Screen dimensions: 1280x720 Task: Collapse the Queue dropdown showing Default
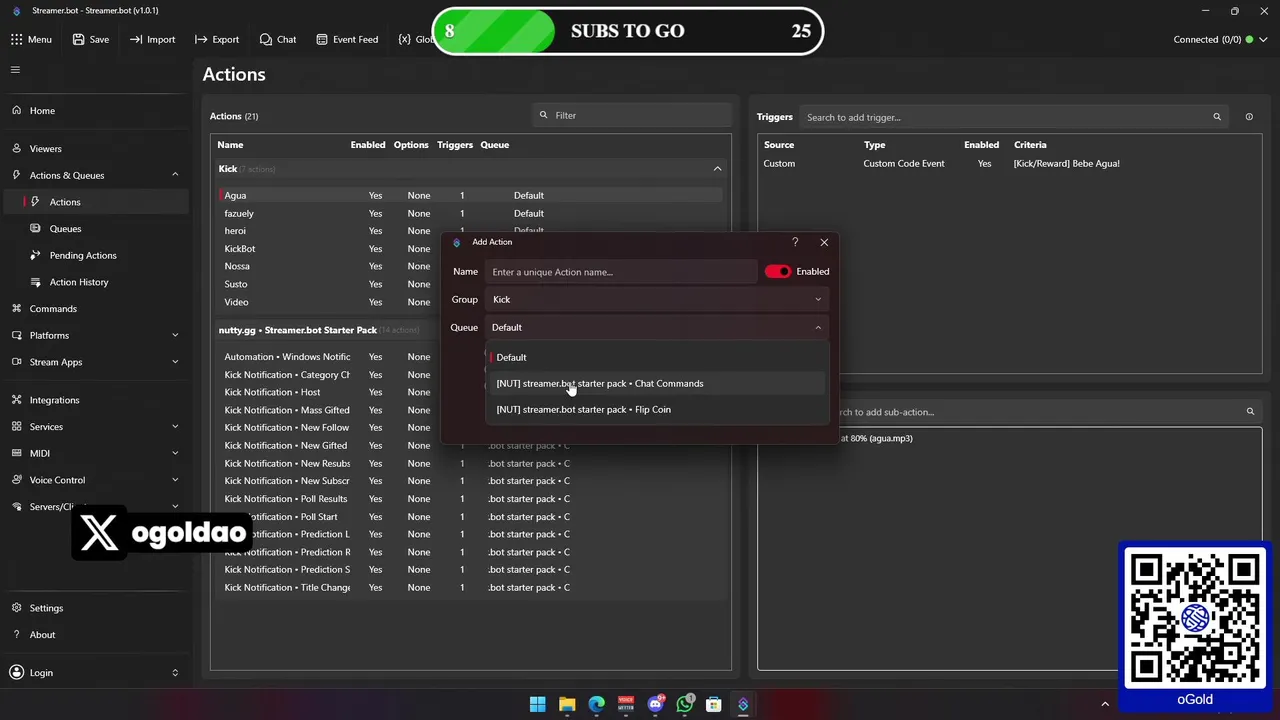(657, 328)
